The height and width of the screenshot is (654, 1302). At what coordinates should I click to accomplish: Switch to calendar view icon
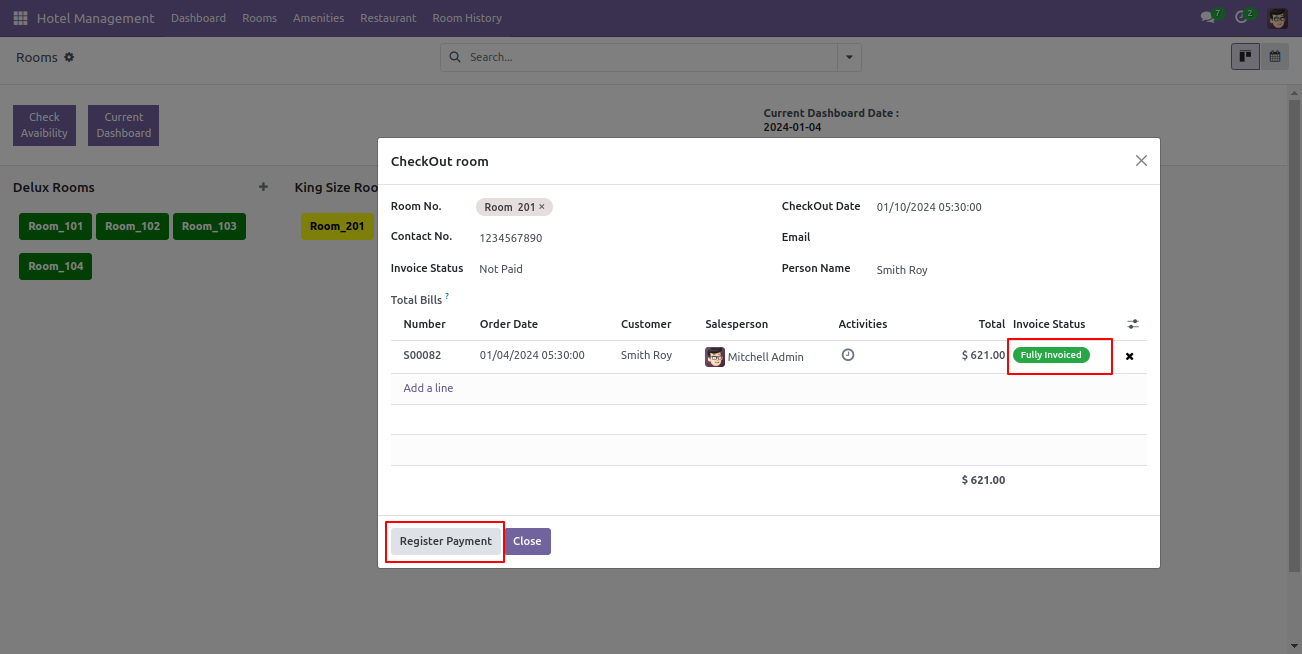pyautogui.click(x=1275, y=57)
